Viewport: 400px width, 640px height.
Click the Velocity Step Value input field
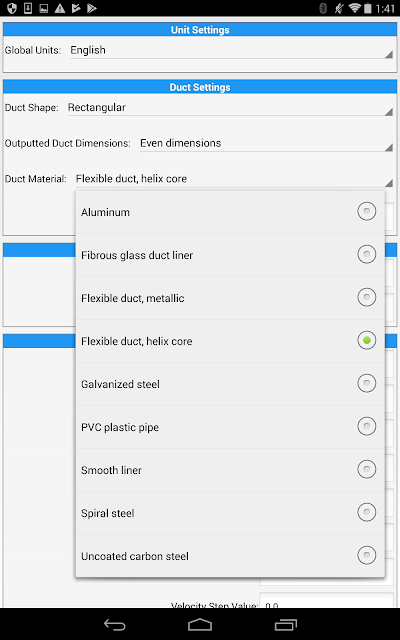(x=327, y=600)
